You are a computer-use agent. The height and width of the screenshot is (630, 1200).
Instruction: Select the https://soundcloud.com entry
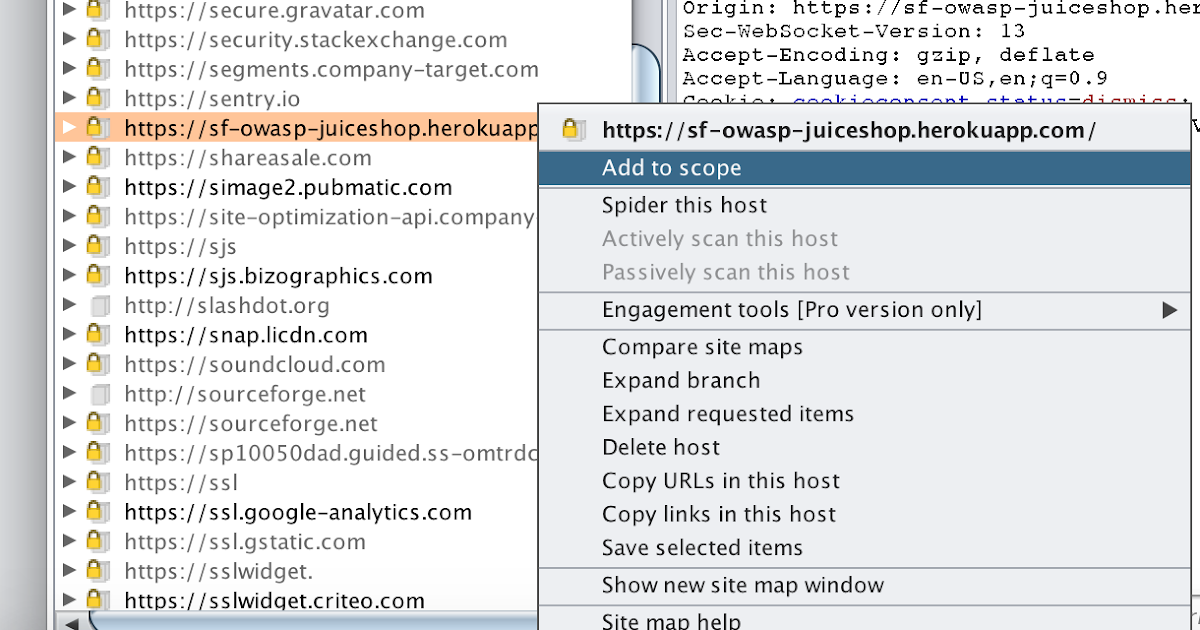tap(255, 364)
